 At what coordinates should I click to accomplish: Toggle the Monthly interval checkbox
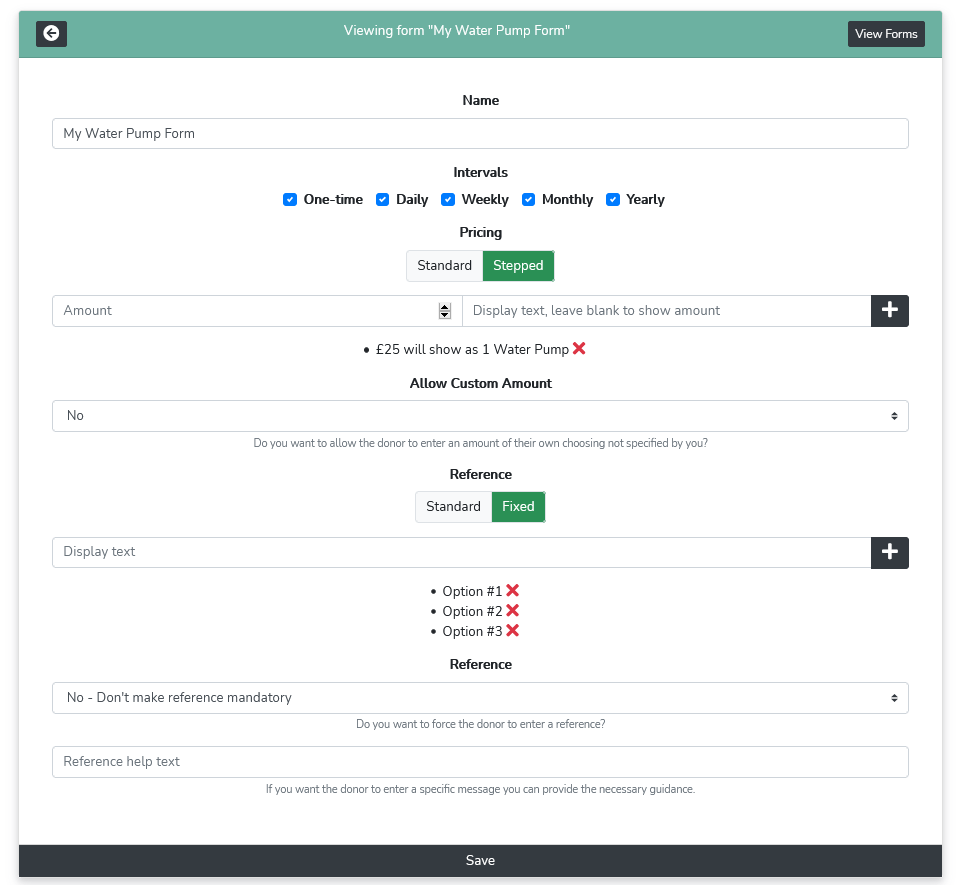[528, 200]
